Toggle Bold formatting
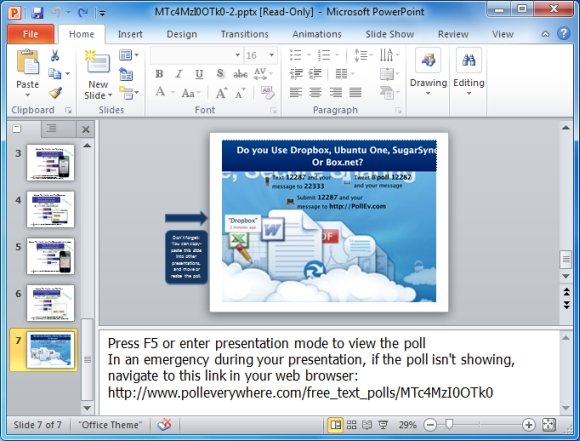The height and width of the screenshot is (441, 580). coord(159,74)
